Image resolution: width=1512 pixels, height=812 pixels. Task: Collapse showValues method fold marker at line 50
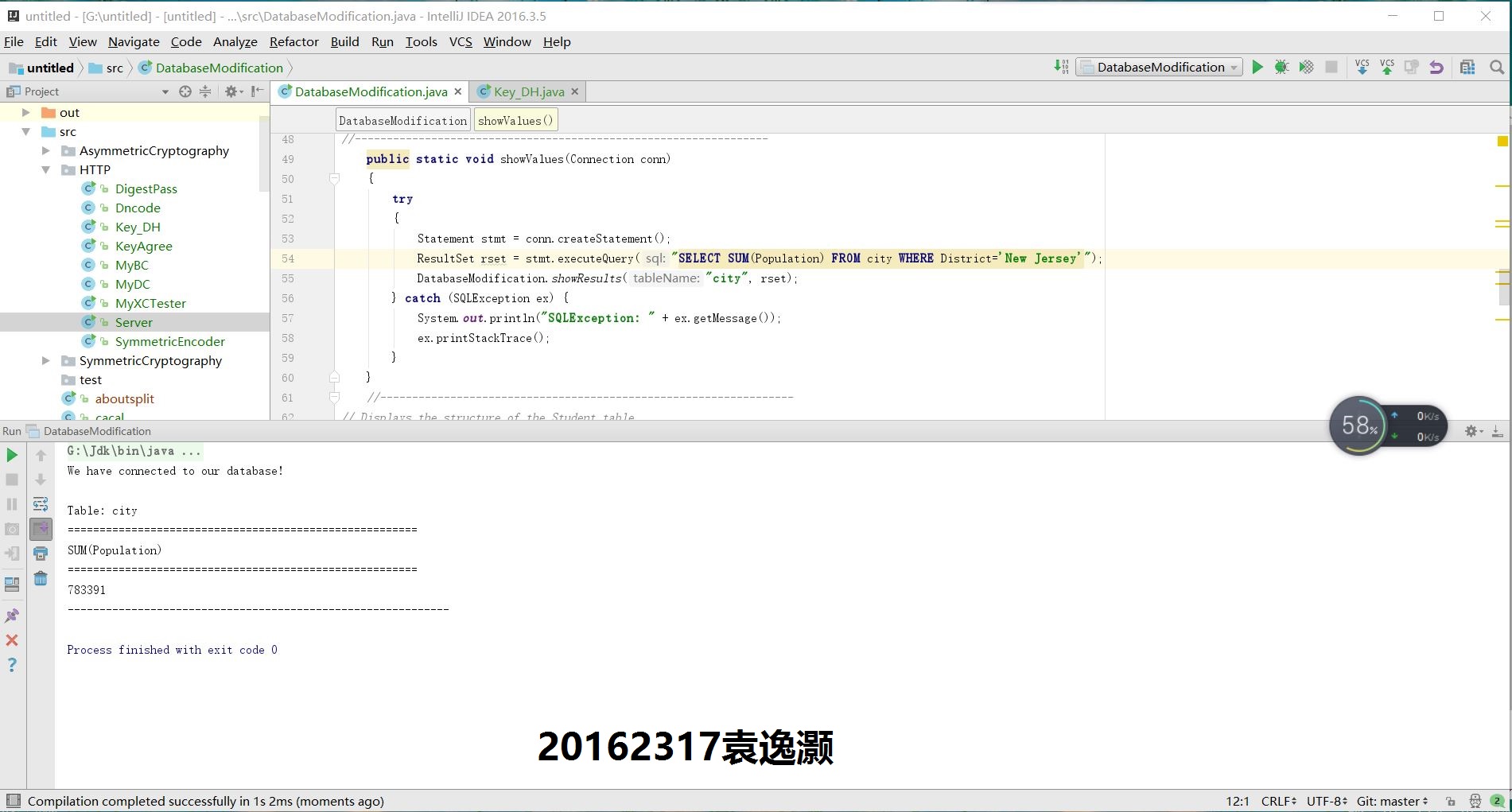tap(334, 179)
